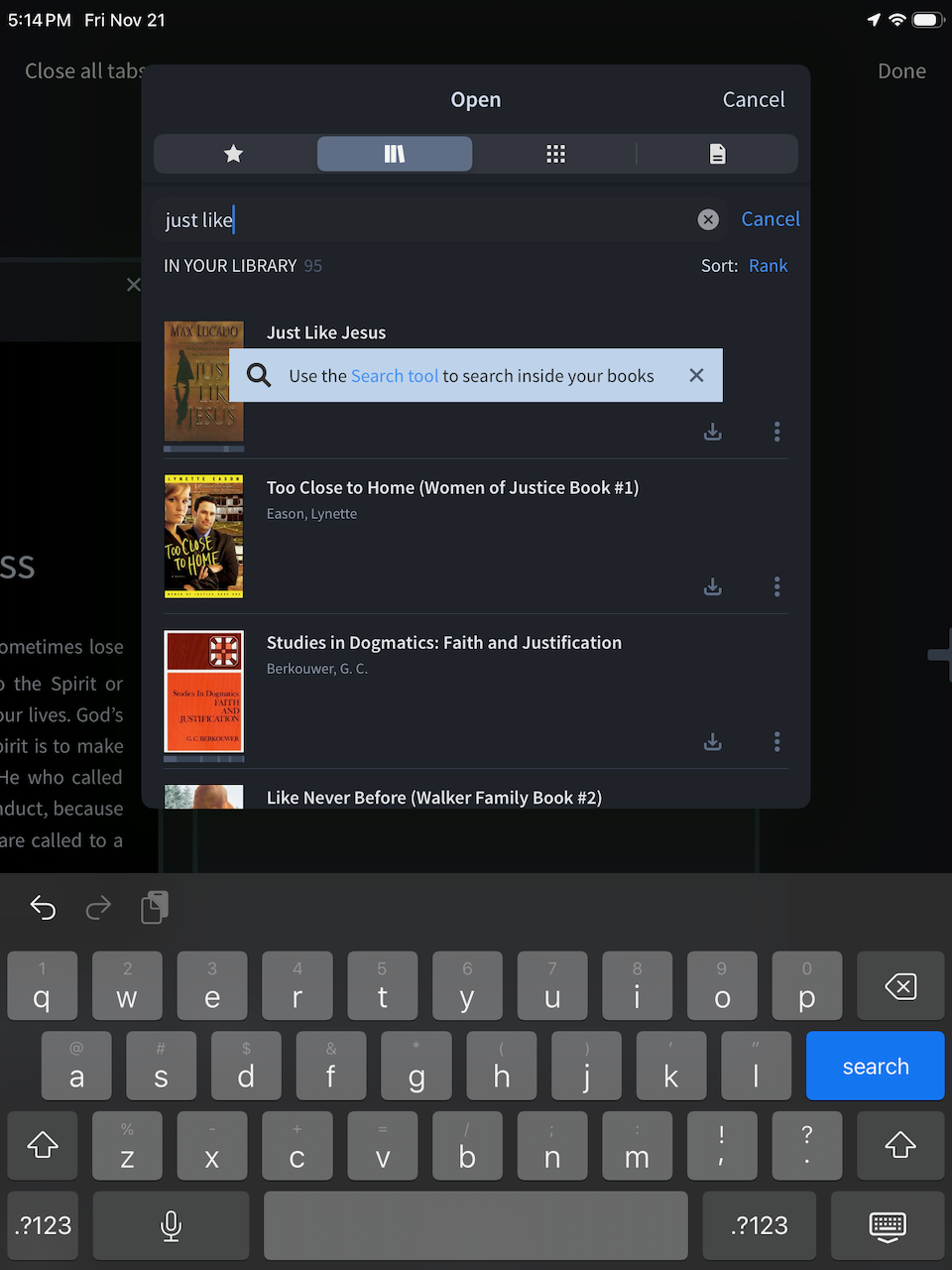Tap Cancel in the Open dialog header
The image size is (952, 1270).
754,99
